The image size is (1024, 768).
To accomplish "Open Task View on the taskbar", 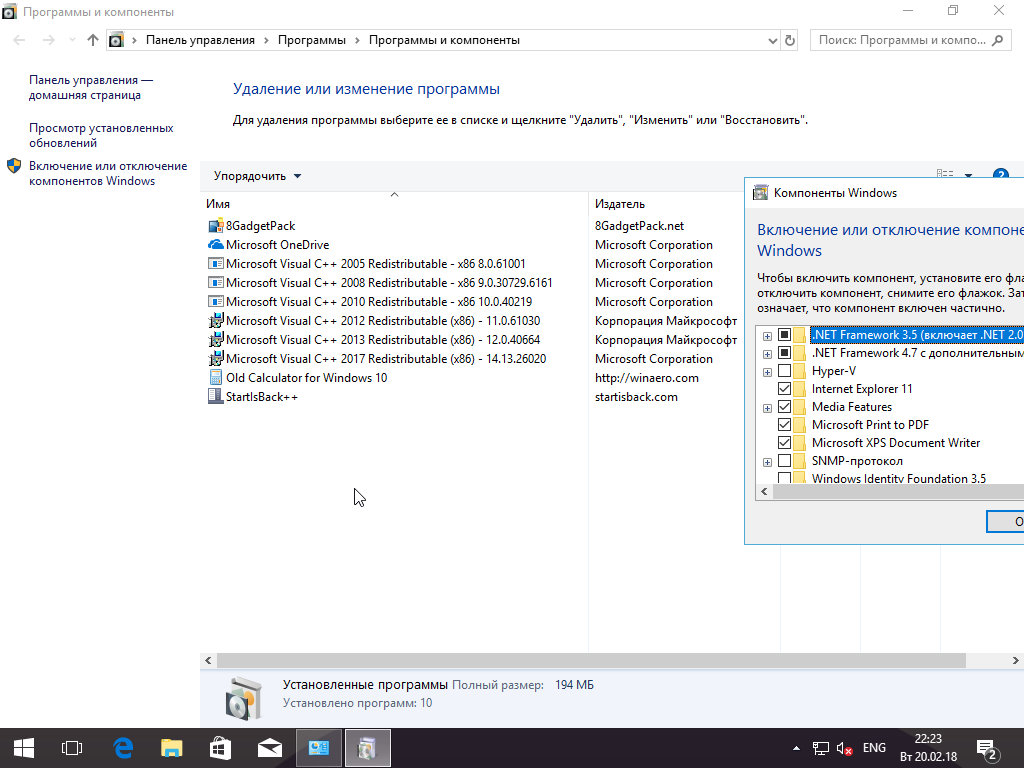I will 72,748.
